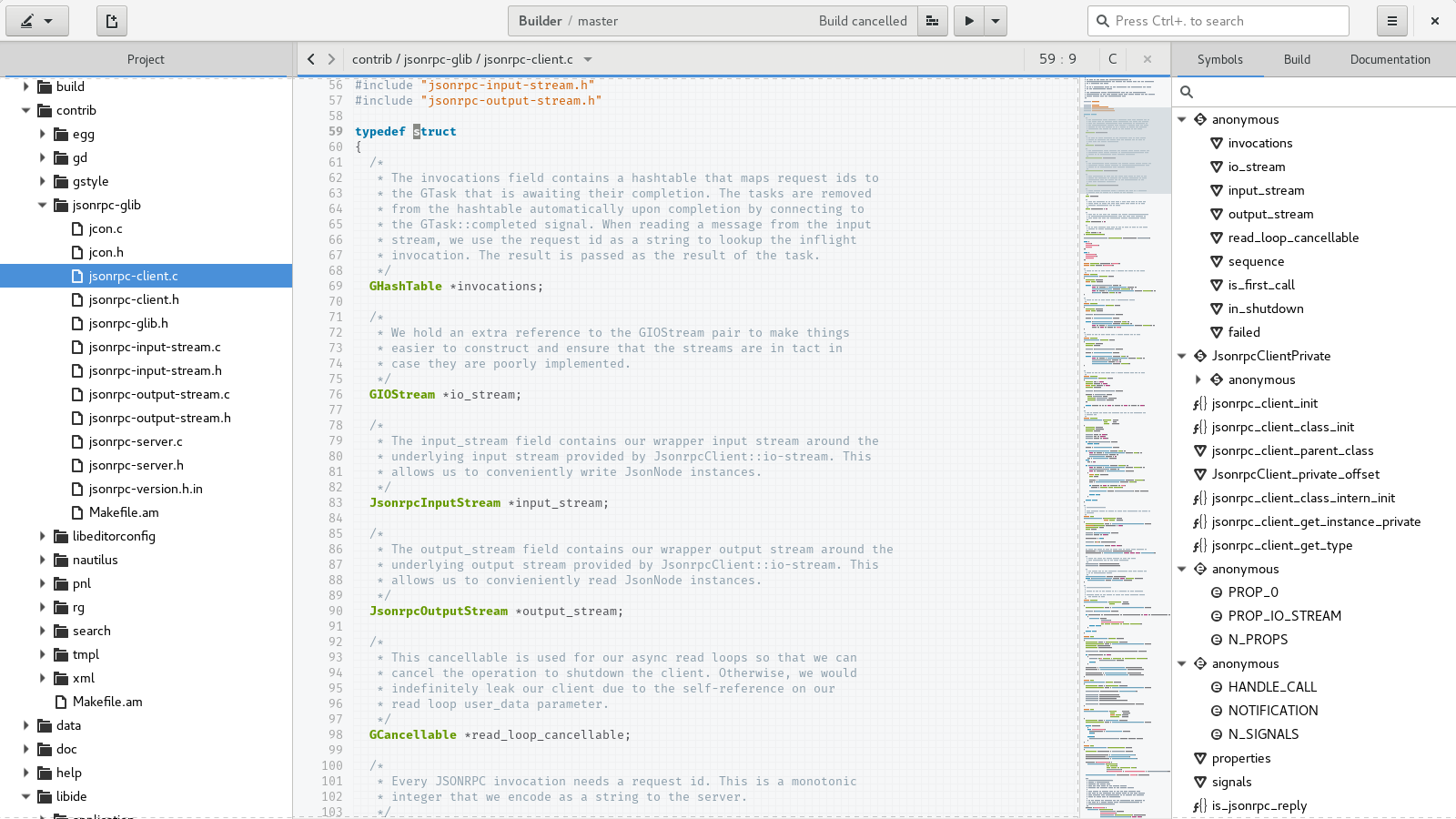
Task: Collapse the jsonrpc-glib folder
Action: pos(42,205)
